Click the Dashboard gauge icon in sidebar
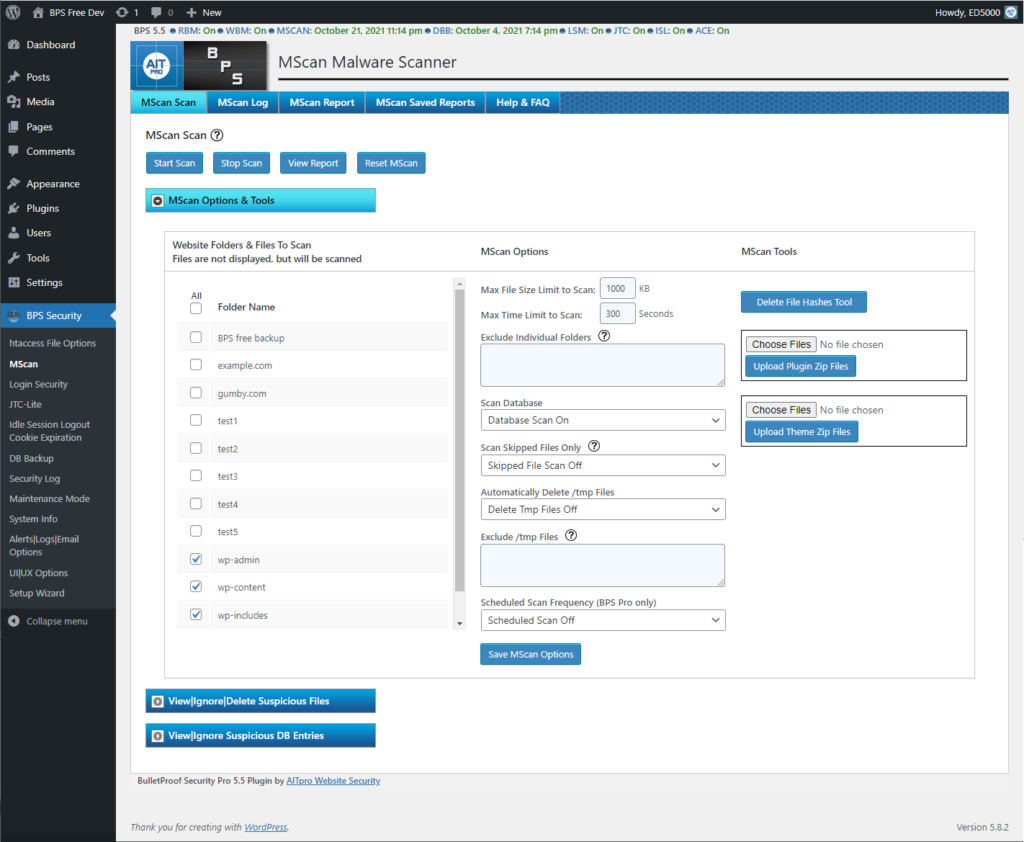Screen dimensions: 1024x842 pyautogui.click(x=14, y=45)
